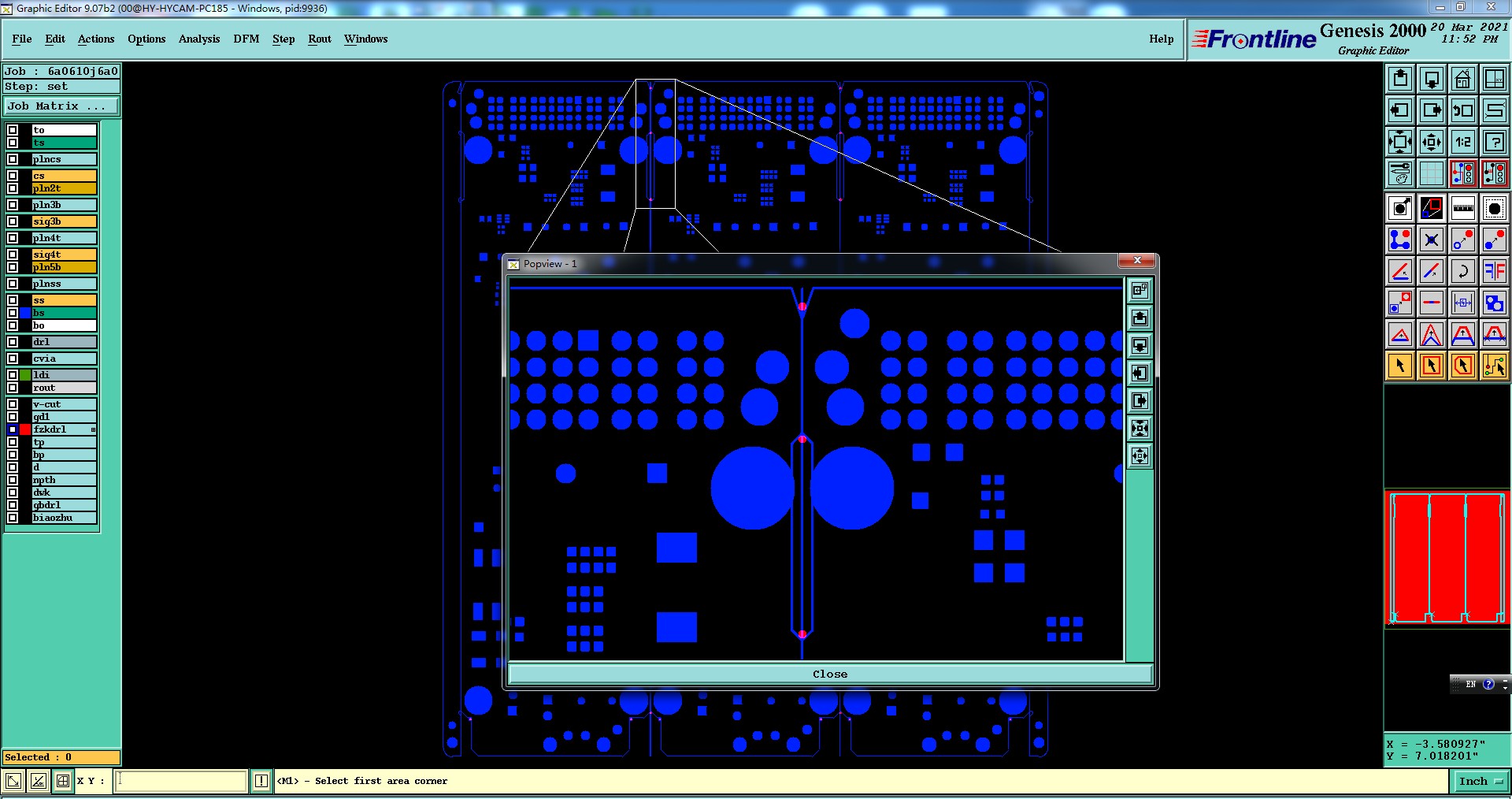Toggle checkbox for layer ts
This screenshot has height=799, width=1512.
tap(13, 143)
